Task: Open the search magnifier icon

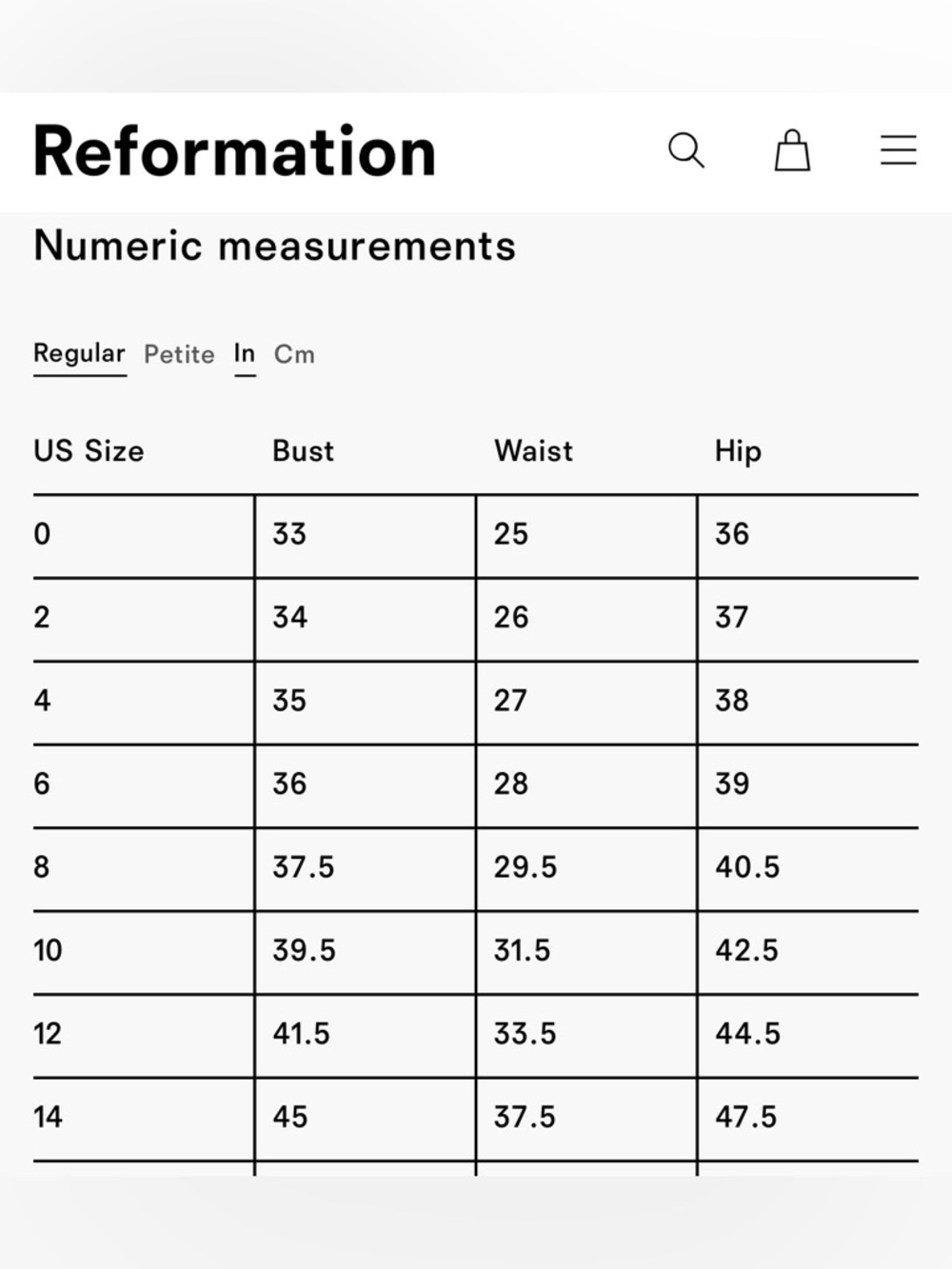Action: (686, 150)
